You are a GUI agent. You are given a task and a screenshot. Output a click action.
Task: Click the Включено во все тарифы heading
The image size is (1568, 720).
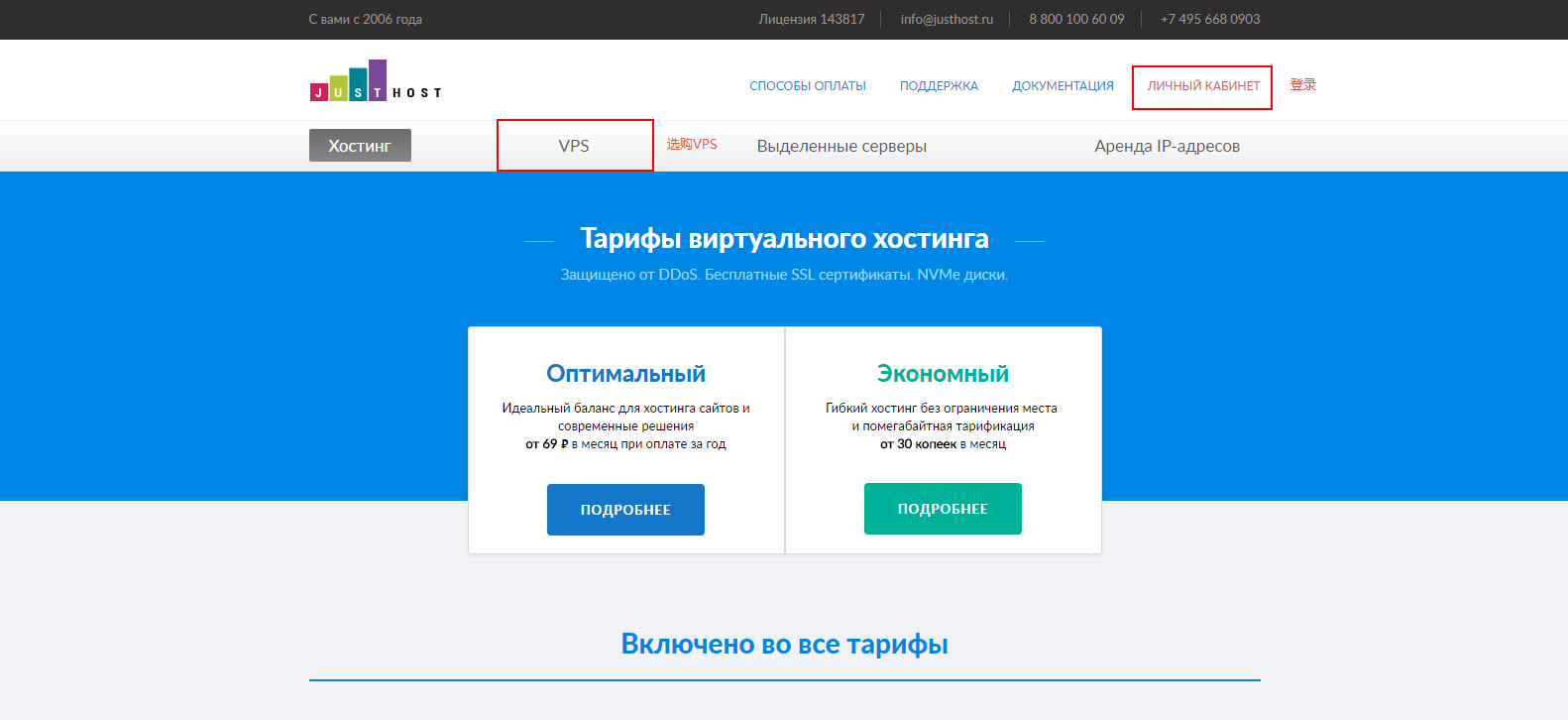784,645
